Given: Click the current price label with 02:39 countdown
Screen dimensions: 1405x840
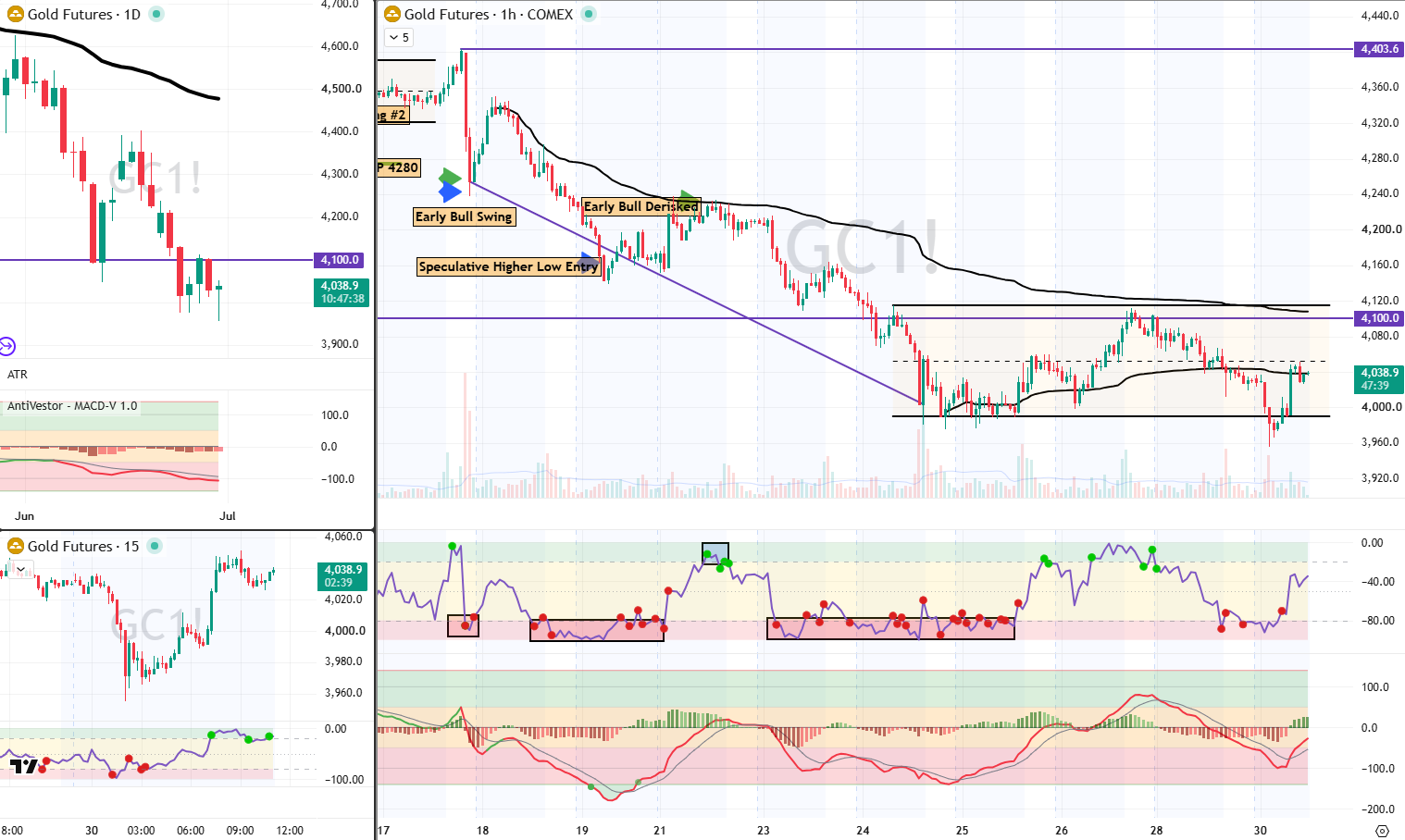Looking at the screenshot, I should point(342,575).
